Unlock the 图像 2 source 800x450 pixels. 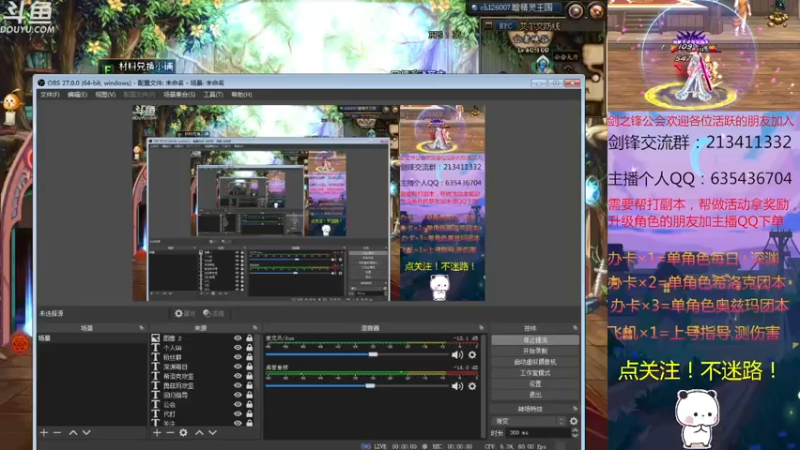249,338
